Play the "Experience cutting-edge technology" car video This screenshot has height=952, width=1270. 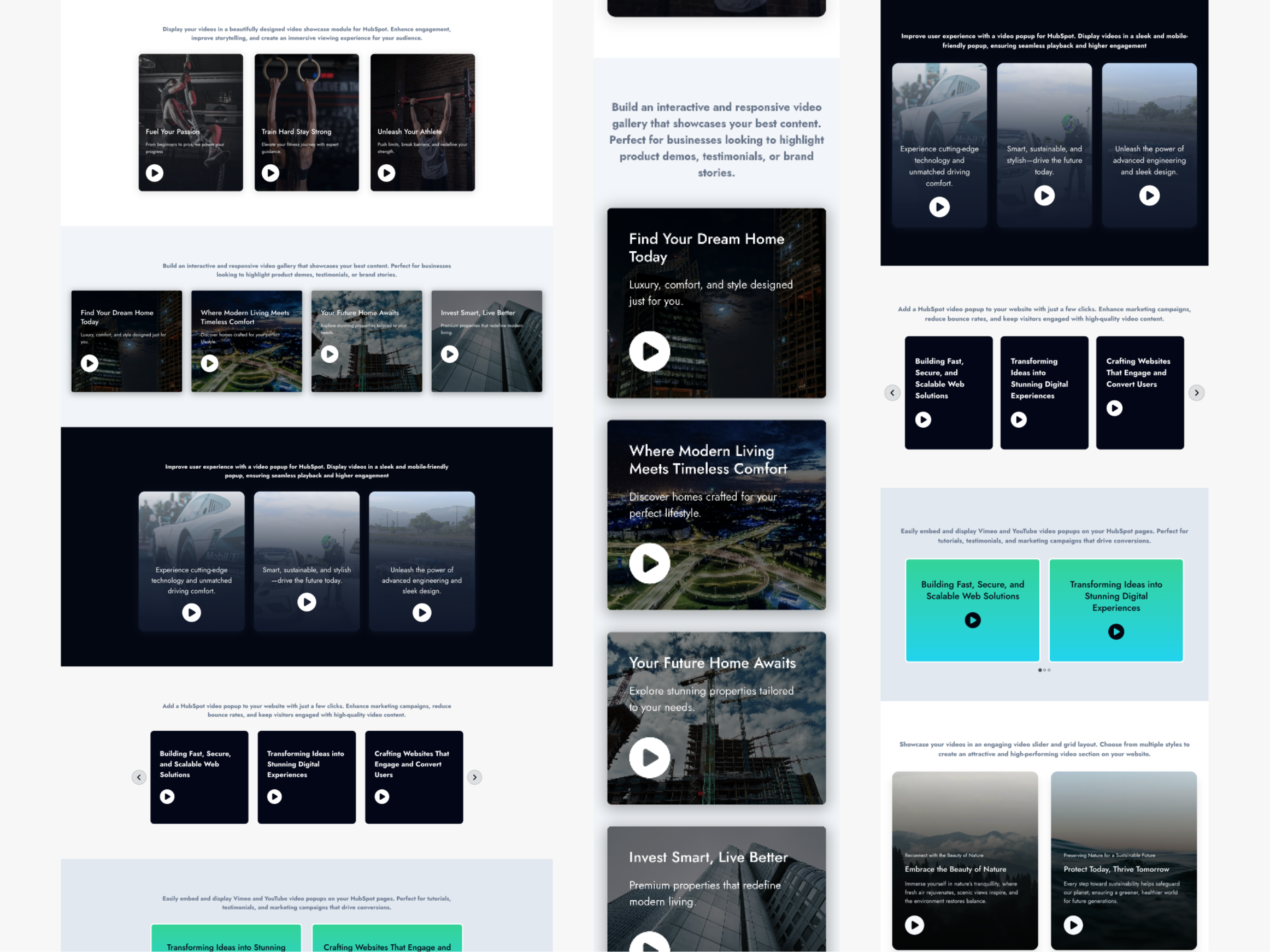[x=939, y=207]
